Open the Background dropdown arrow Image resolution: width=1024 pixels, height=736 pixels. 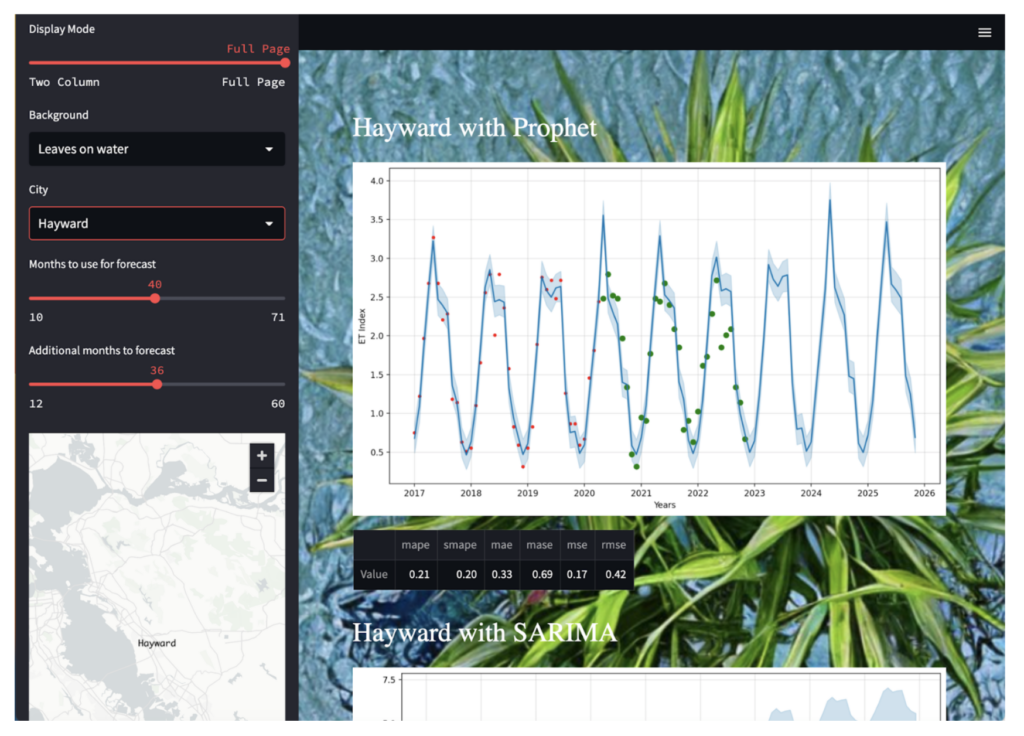pos(270,149)
